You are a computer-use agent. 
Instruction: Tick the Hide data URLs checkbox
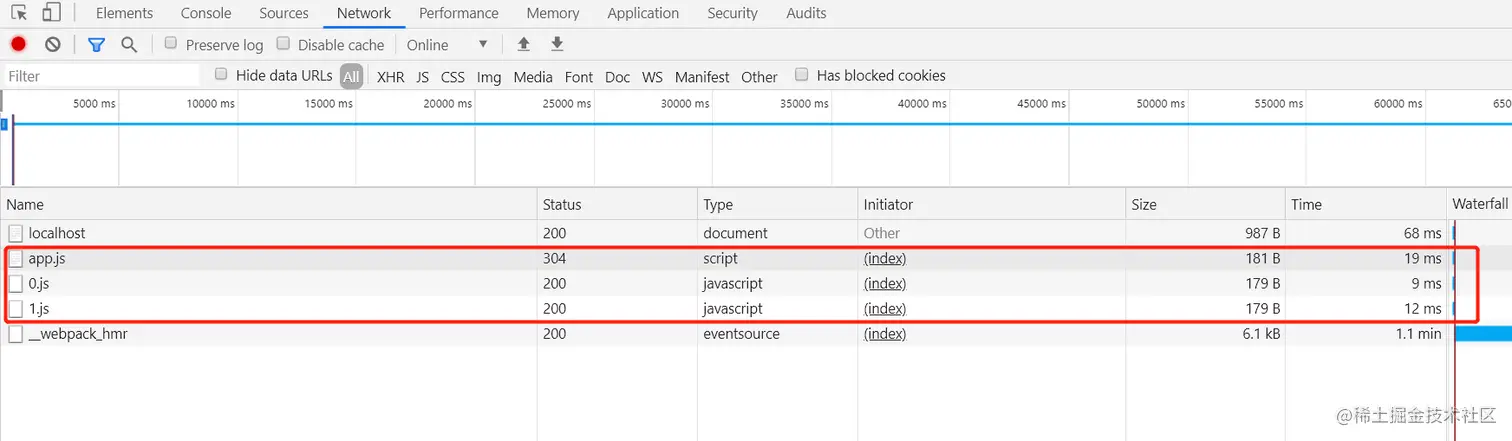221,75
